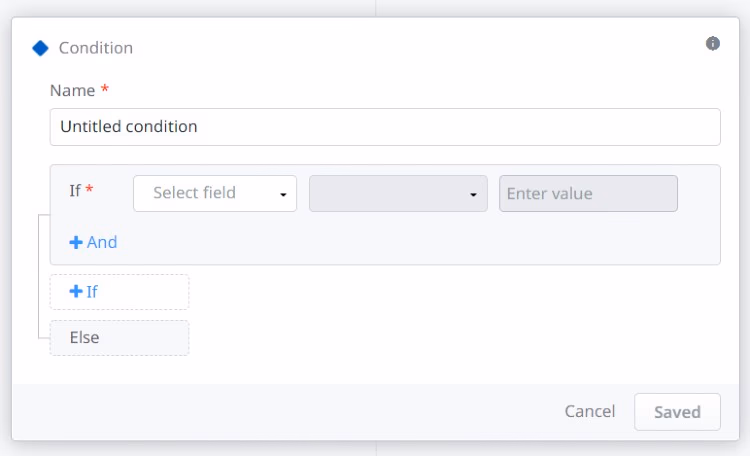
Task: Click the blue diamond Condition icon
Action: click(x=40, y=48)
